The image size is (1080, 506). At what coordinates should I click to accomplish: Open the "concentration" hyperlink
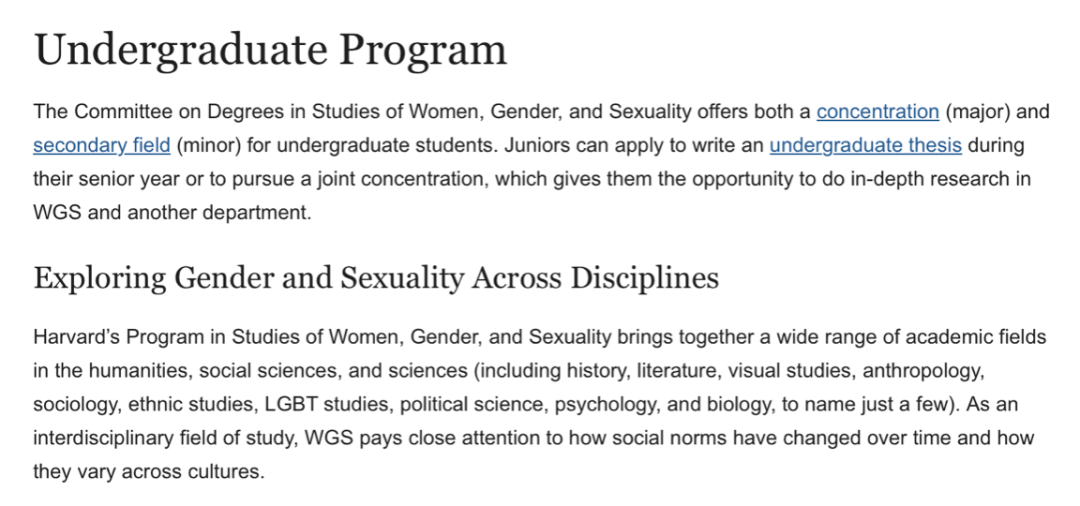pos(878,112)
